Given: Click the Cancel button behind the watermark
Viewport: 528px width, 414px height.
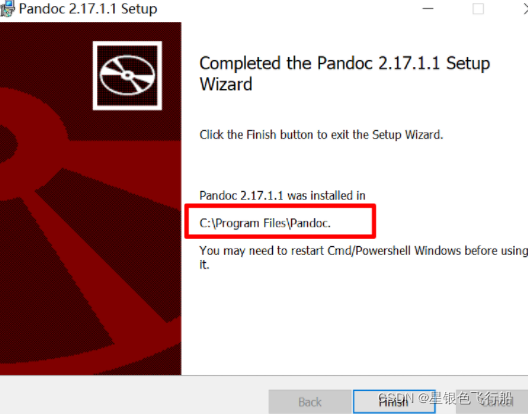Looking at the screenshot, I should (x=492, y=402).
